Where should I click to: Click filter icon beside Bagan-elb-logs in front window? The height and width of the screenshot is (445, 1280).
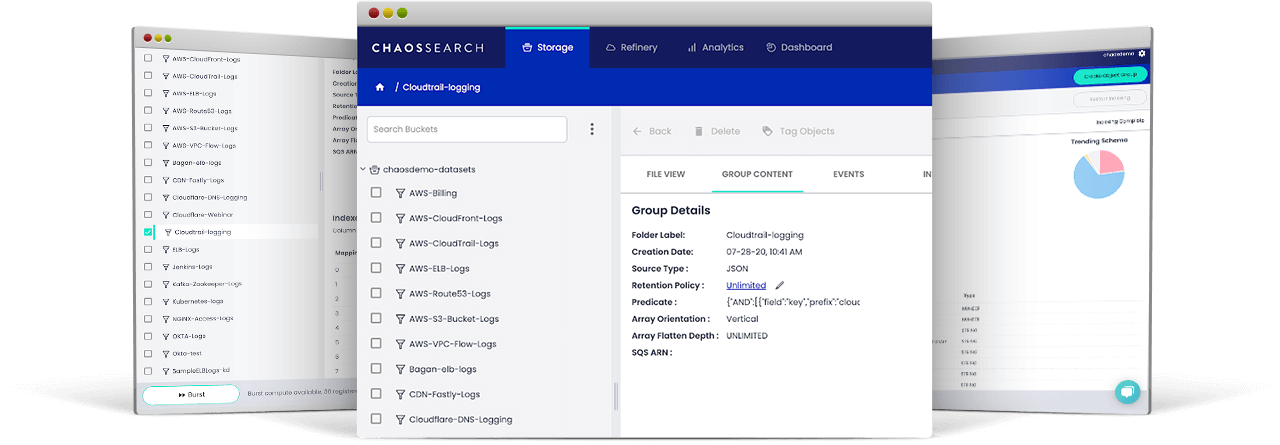[401, 369]
